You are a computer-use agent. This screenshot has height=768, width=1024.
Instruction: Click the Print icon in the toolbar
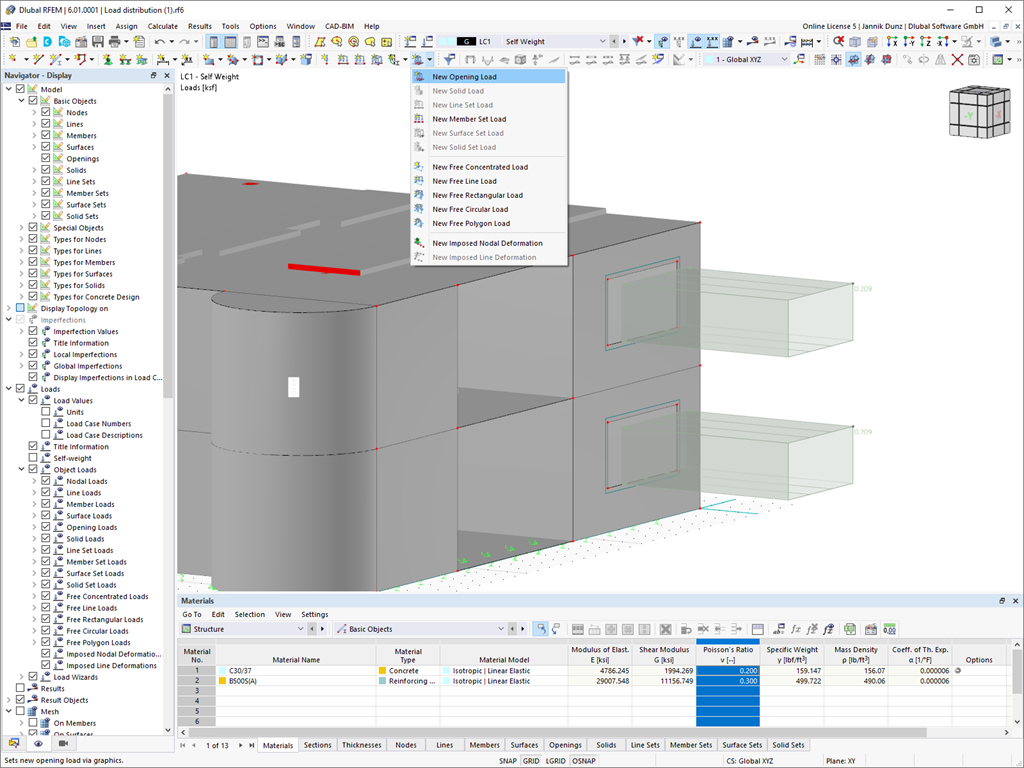point(113,42)
